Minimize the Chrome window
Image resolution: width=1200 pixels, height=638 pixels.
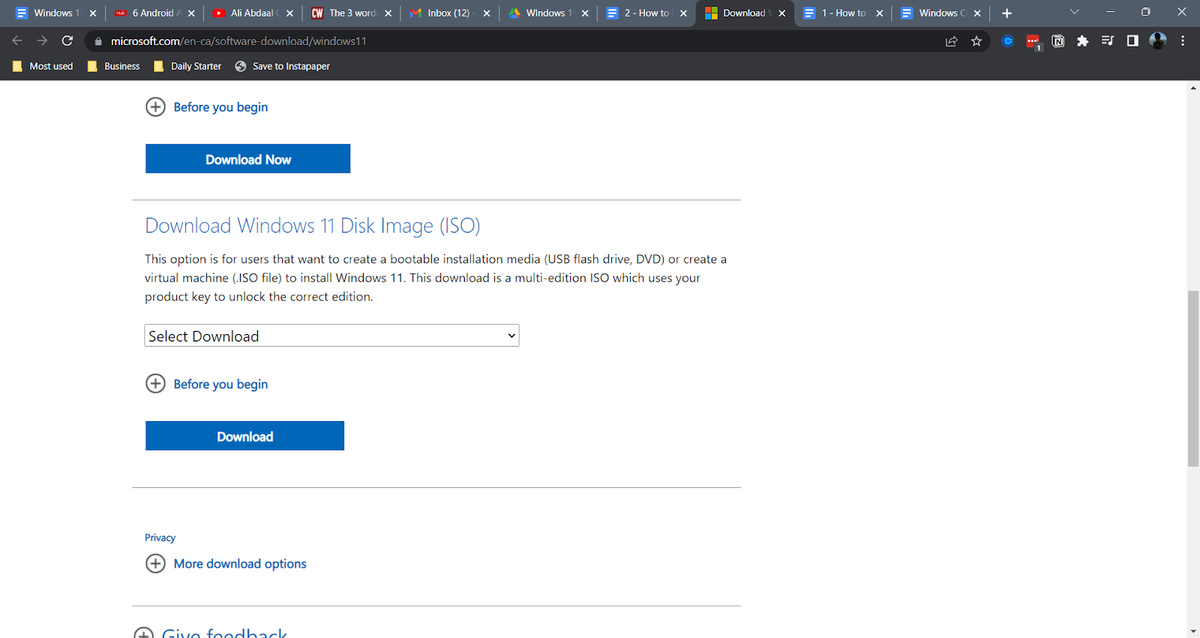[1110, 13]
